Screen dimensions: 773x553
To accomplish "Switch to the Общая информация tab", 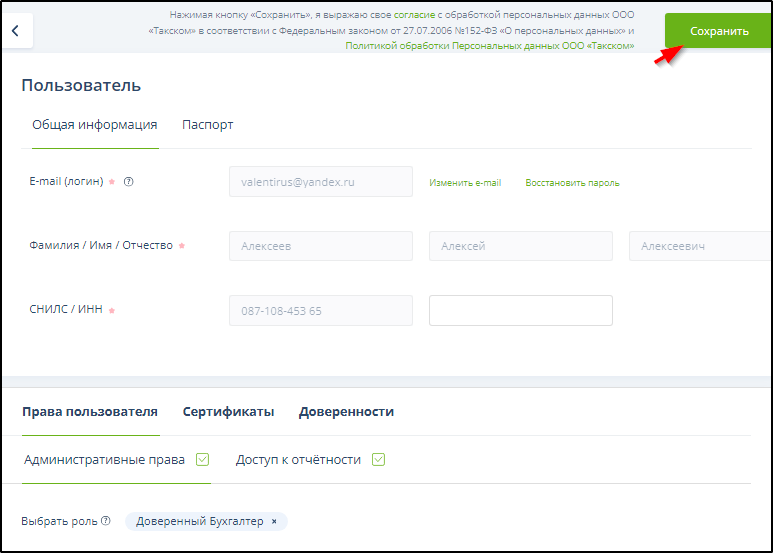I will click(94, 125).
